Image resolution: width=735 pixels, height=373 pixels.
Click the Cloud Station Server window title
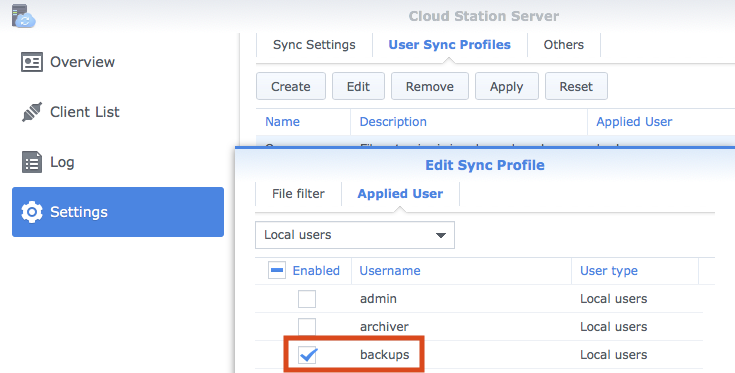pyautogui.click(x=484, y=16)
